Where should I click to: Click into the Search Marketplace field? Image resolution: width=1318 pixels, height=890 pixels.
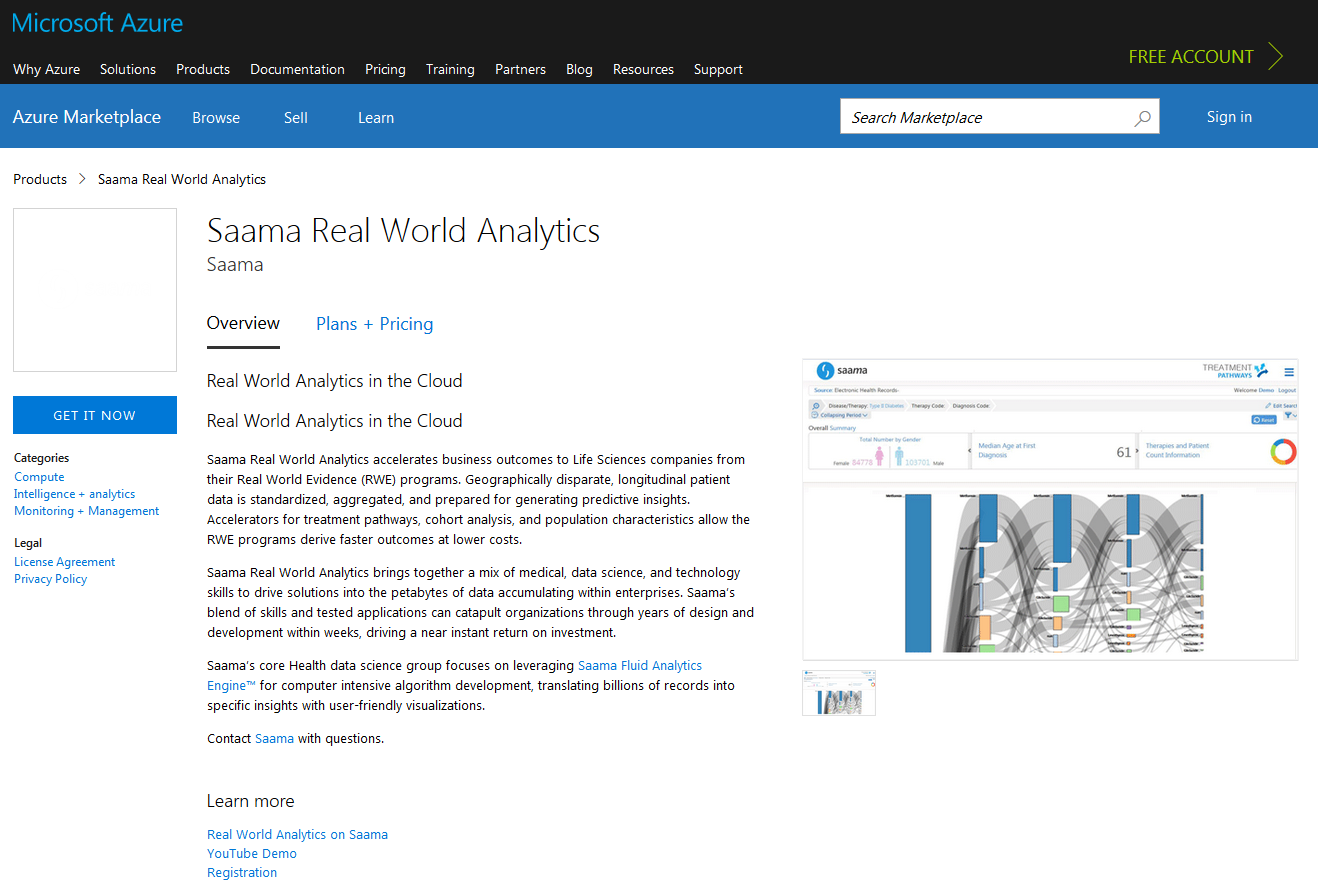985,118
